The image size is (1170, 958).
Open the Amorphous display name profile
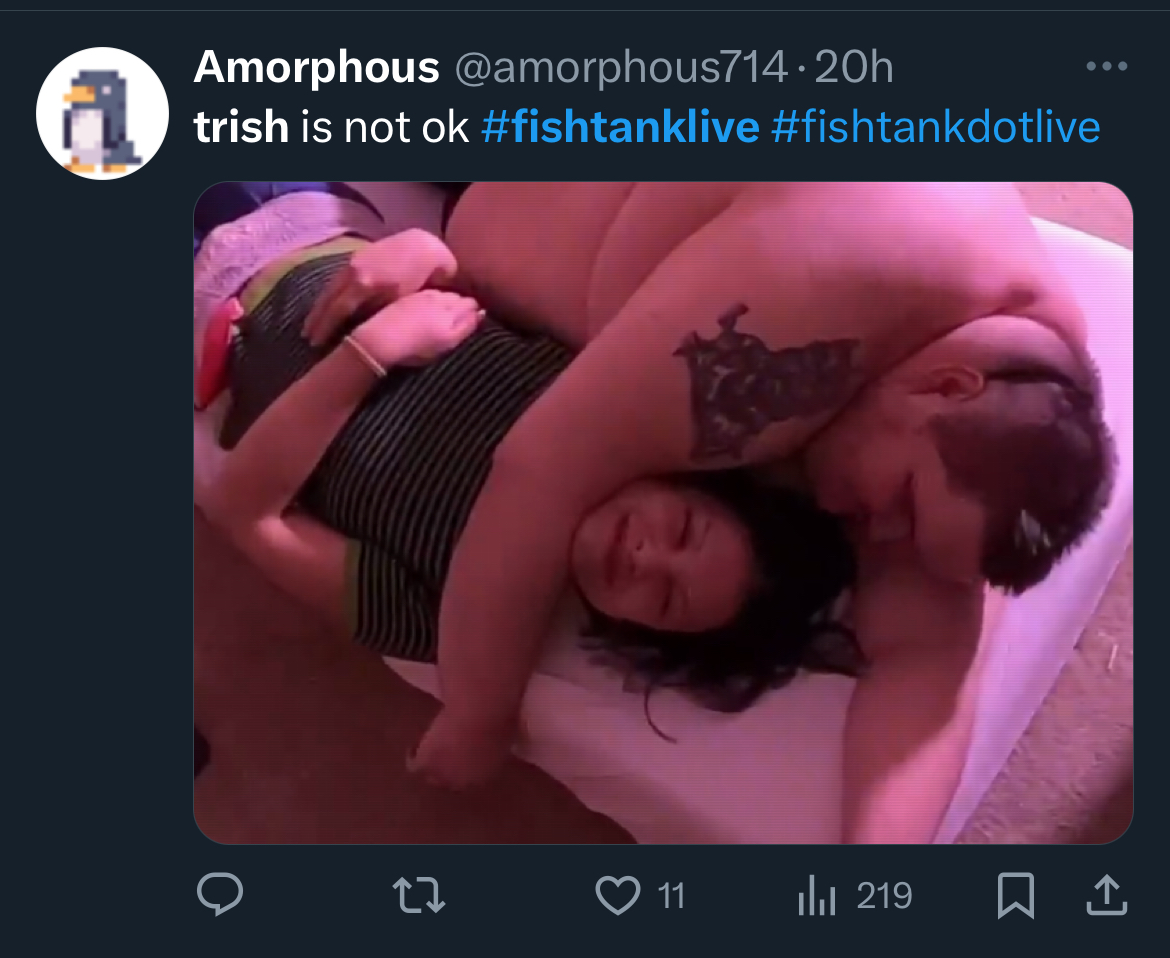[316, 67]
